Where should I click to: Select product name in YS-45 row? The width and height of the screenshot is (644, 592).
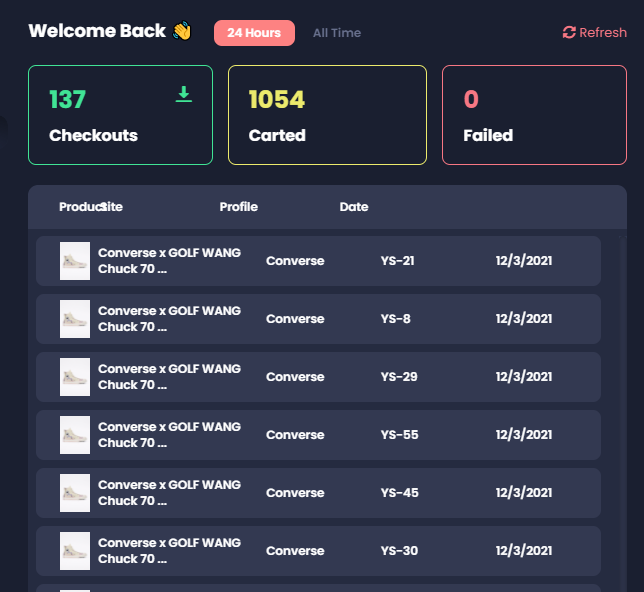click(x=169, y=493)
